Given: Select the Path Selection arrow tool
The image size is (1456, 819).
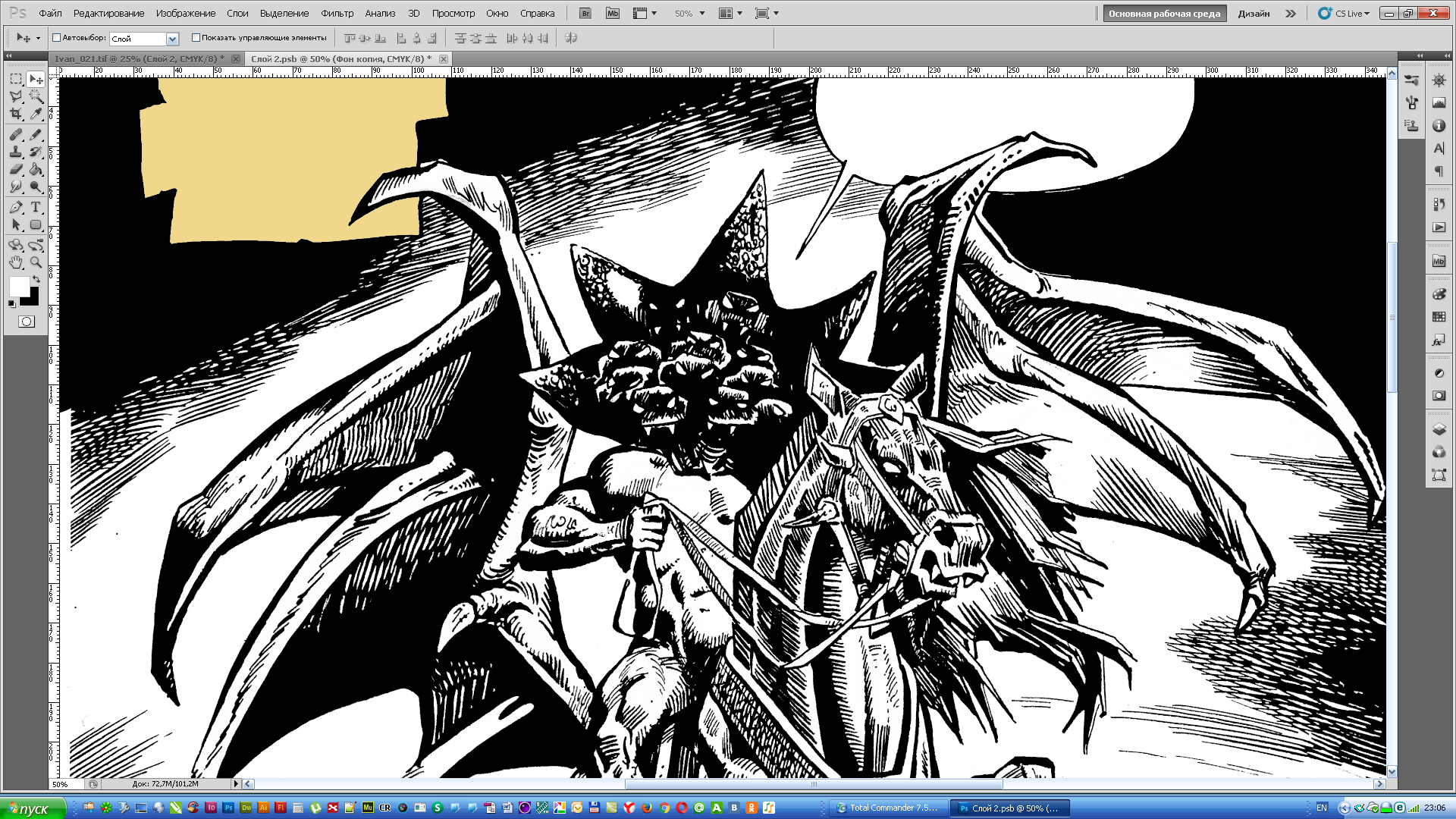Looking at the screenshot, I should pyautogui.click(x=16, y=224).
